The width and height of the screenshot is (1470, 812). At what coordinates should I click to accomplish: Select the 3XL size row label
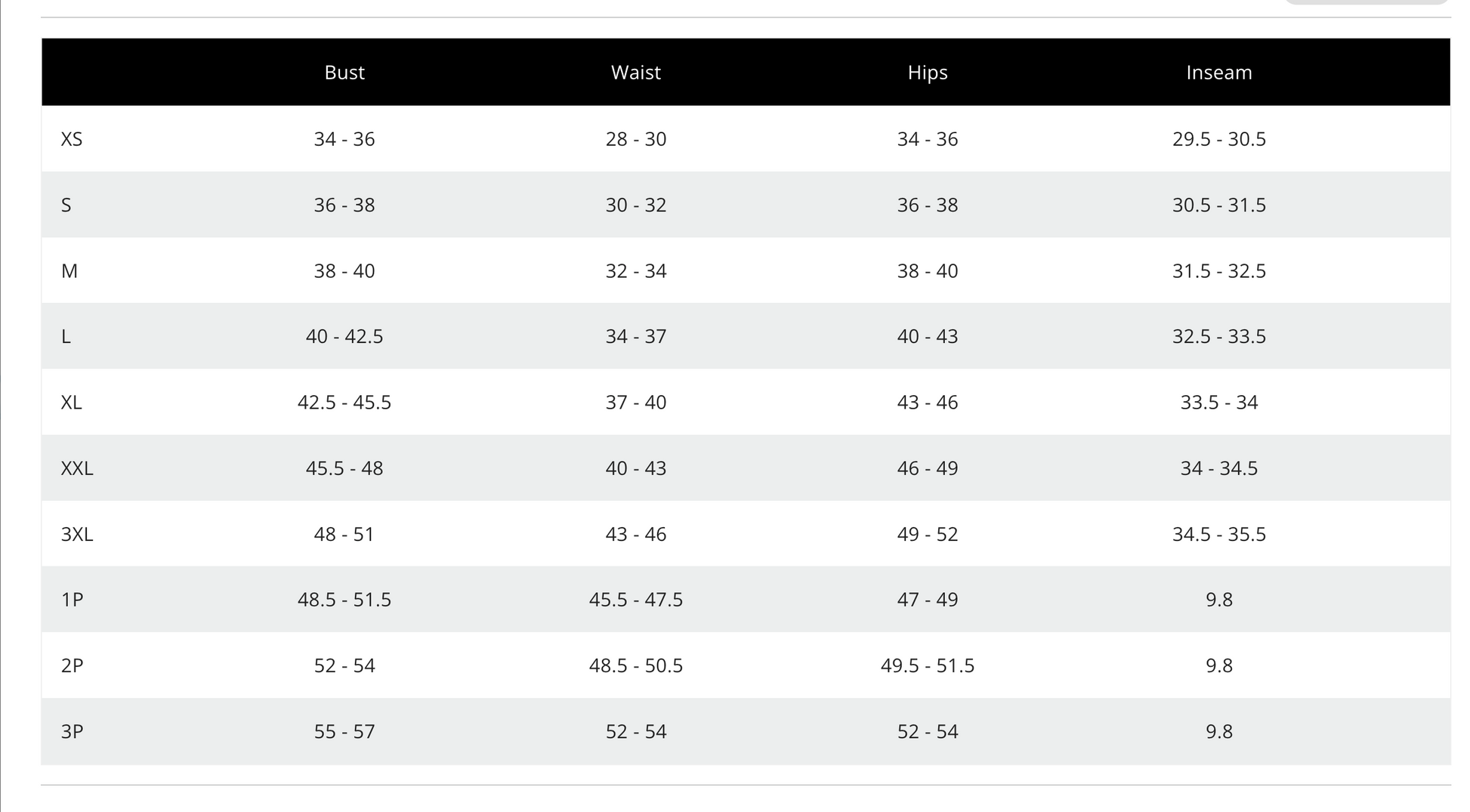tap(77, 535)
